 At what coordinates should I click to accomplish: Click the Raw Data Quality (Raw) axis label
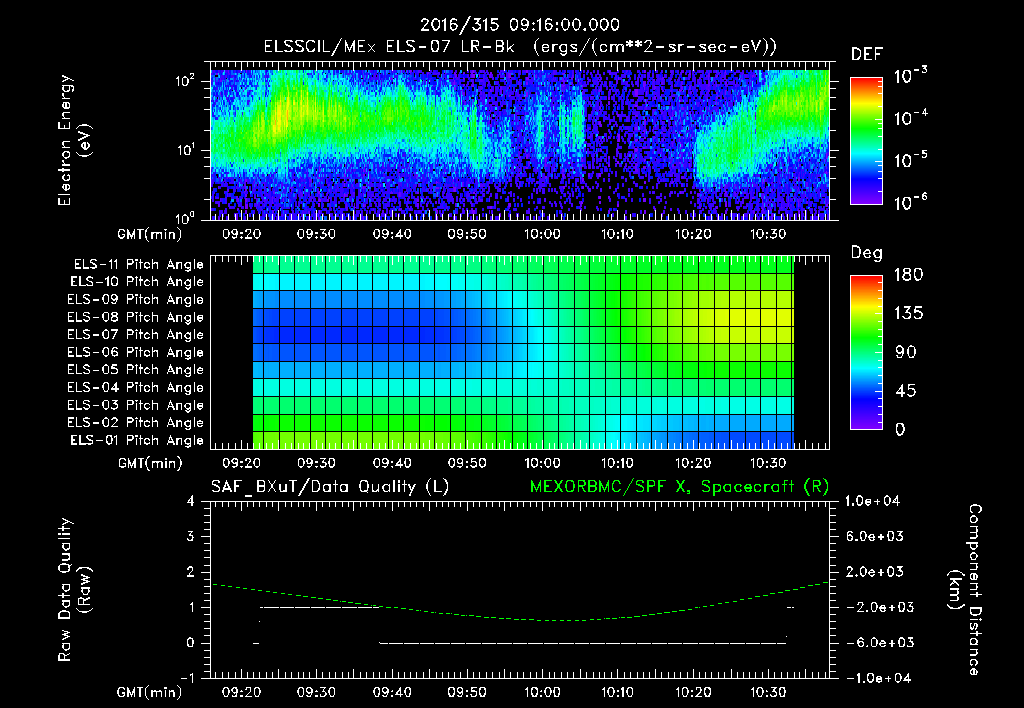pos(74,590)
